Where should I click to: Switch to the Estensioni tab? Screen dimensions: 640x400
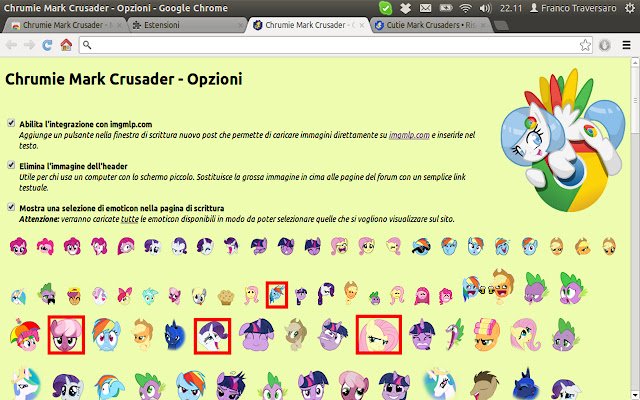pyautogui.click(x=186, y=25)
